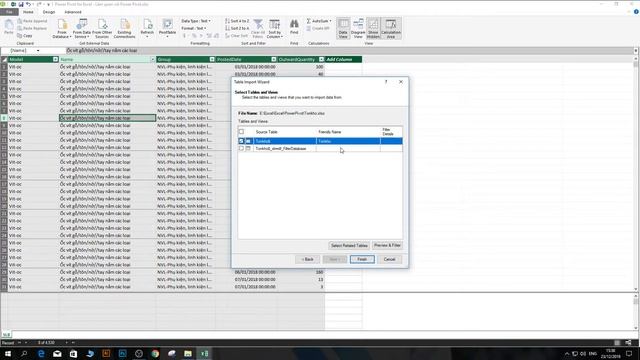Image resolution: width=640 pixels, height=360 pixels.
Task: Toggle Show Hidden in View group
Action: pyautogui.click(x=373, y=29)
